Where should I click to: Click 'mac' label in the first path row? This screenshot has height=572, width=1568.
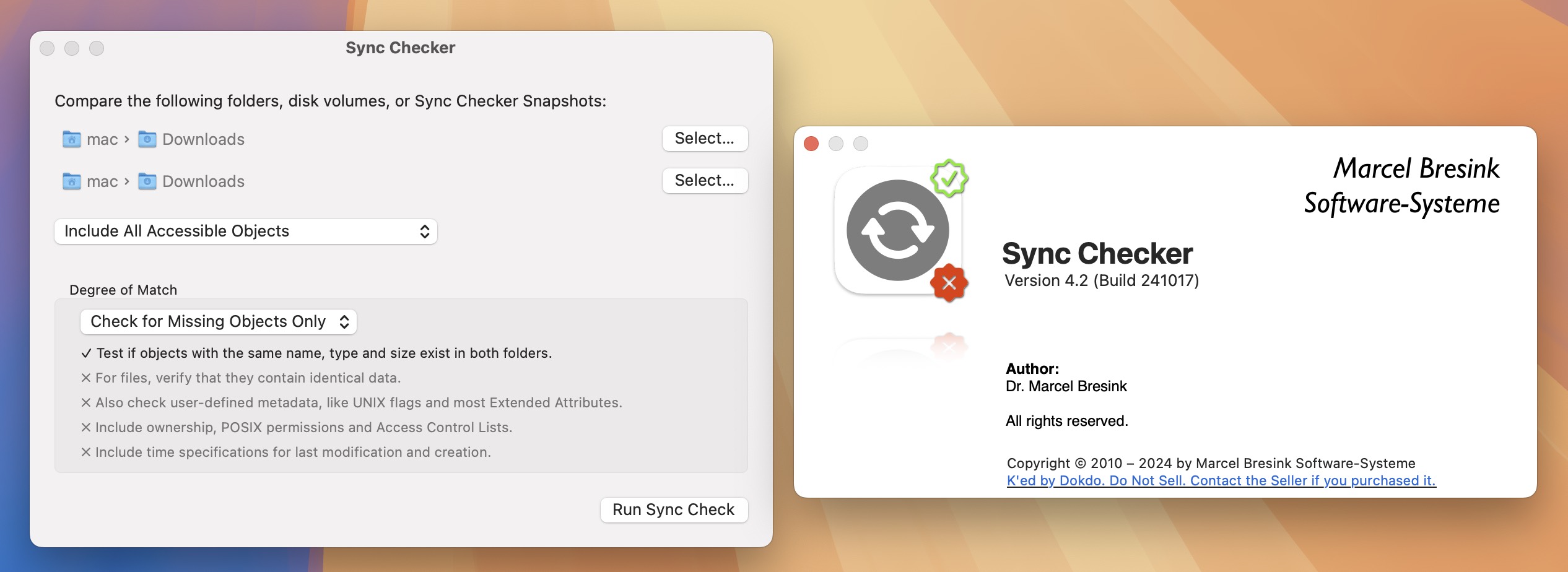click(102, 140)
